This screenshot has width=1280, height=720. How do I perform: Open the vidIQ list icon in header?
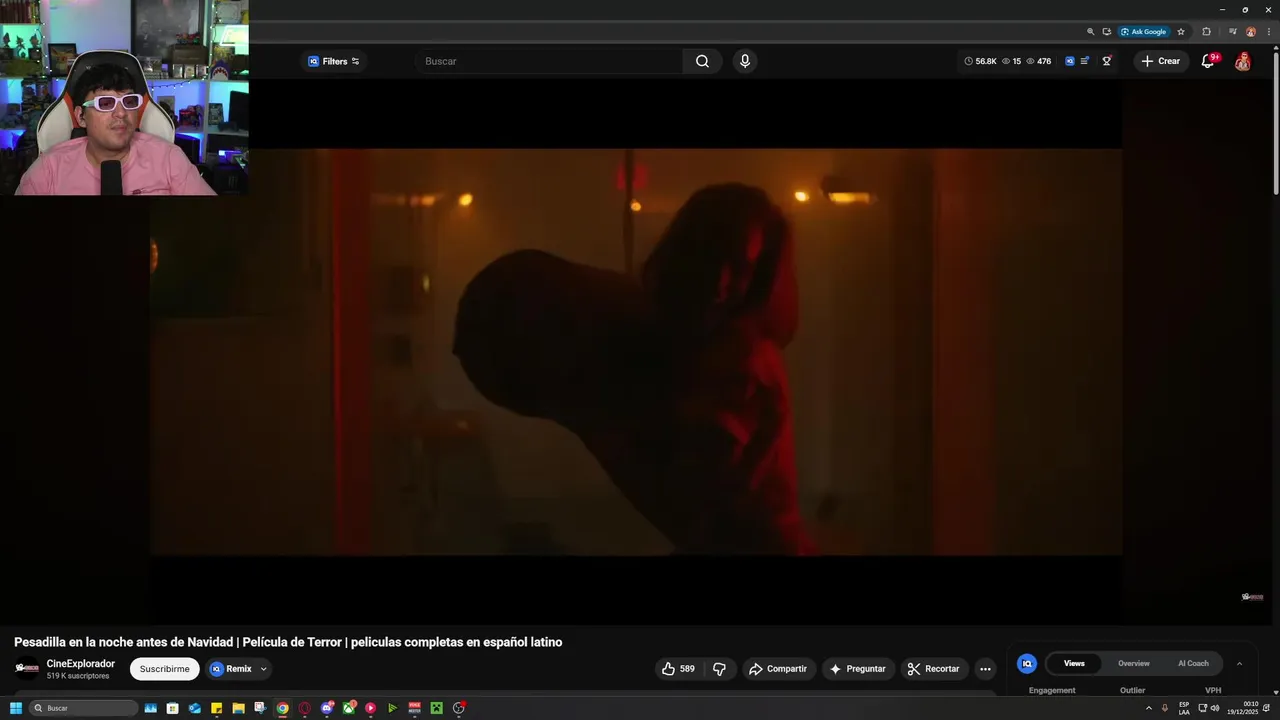click(1085, 61)
